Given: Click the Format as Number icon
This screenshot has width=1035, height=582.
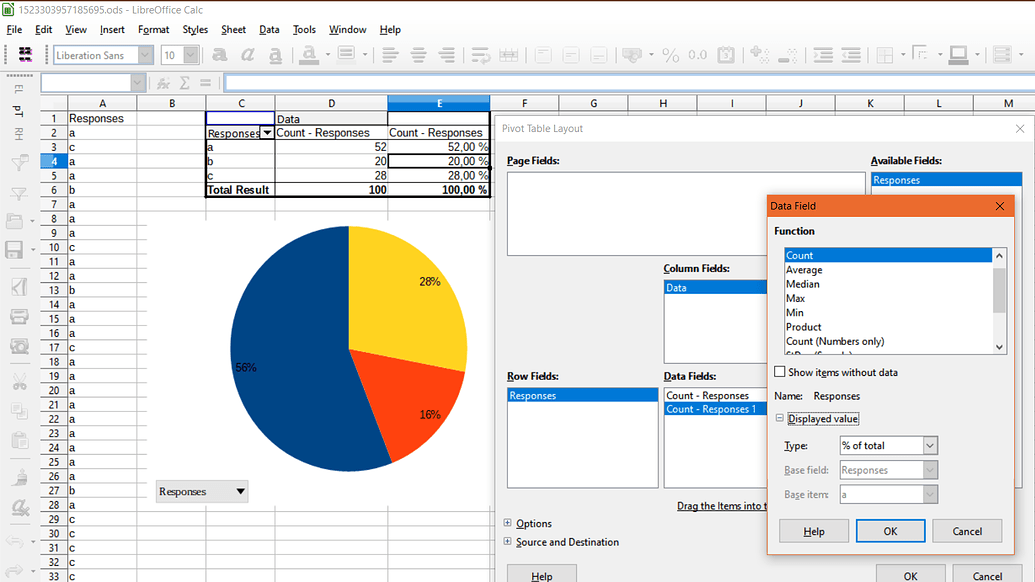Looking at the screenshot, I should [698, 55].
